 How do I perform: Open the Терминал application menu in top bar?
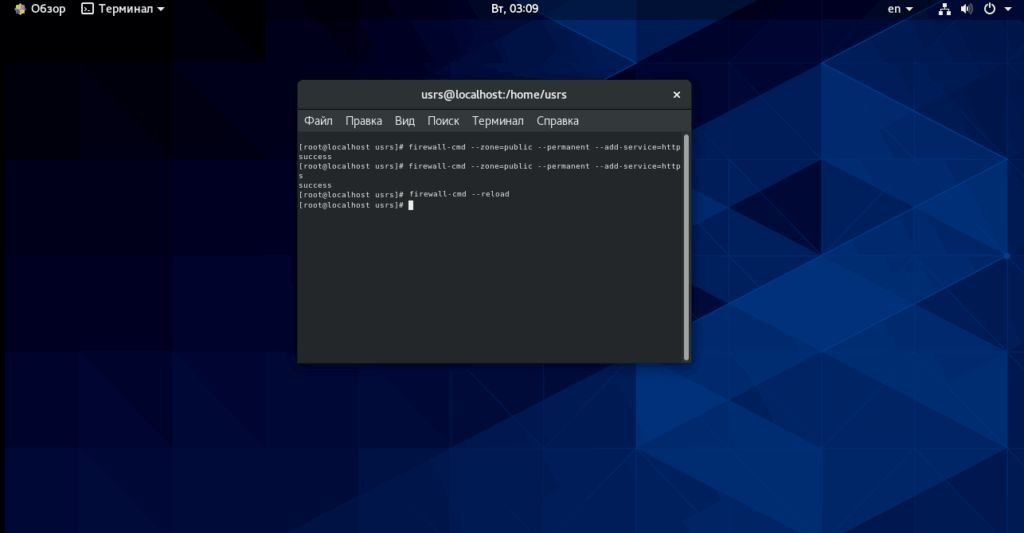click(x=123, y=9)
